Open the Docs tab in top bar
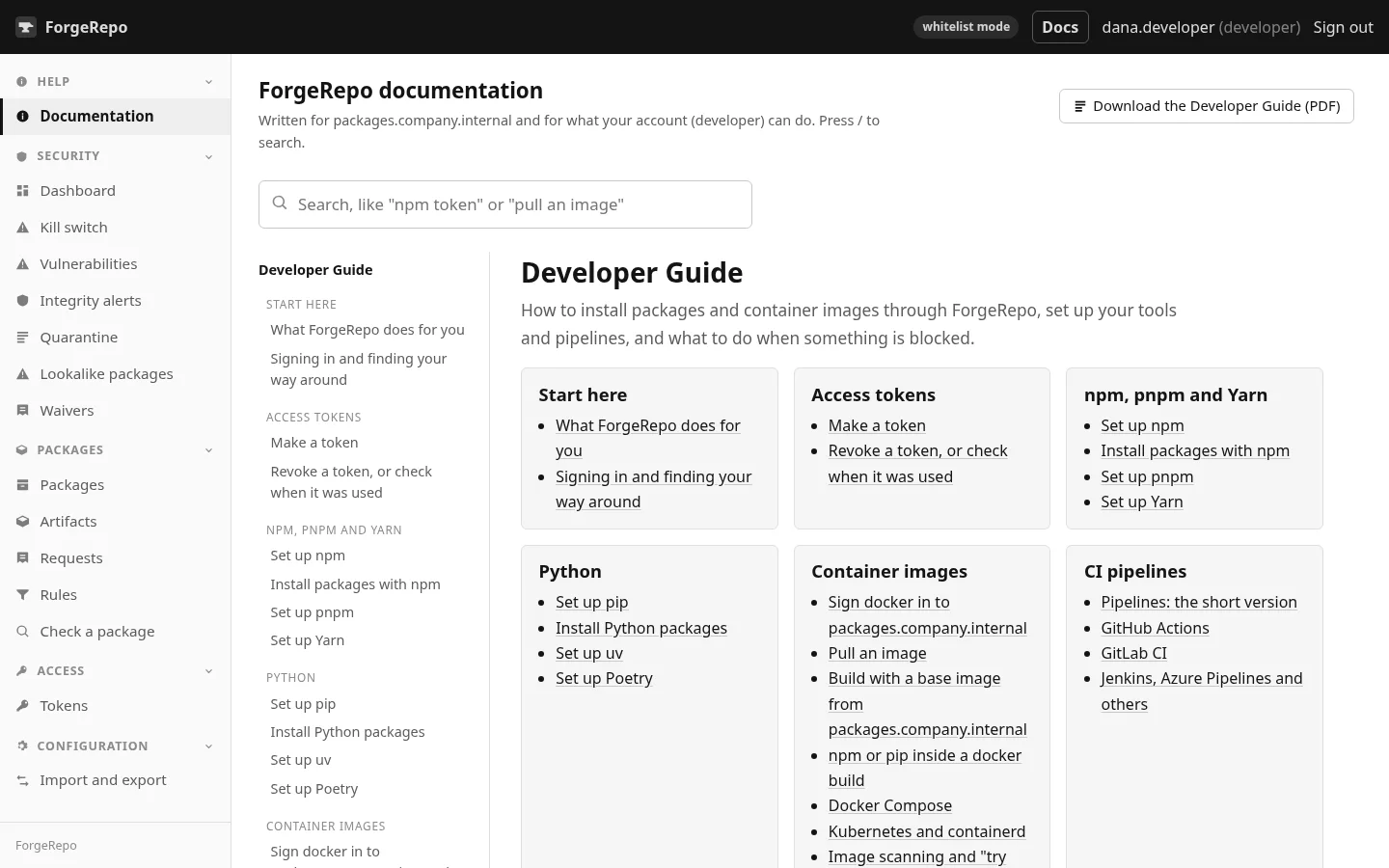The image size is (1389, 868). (x=1060, y=27)
